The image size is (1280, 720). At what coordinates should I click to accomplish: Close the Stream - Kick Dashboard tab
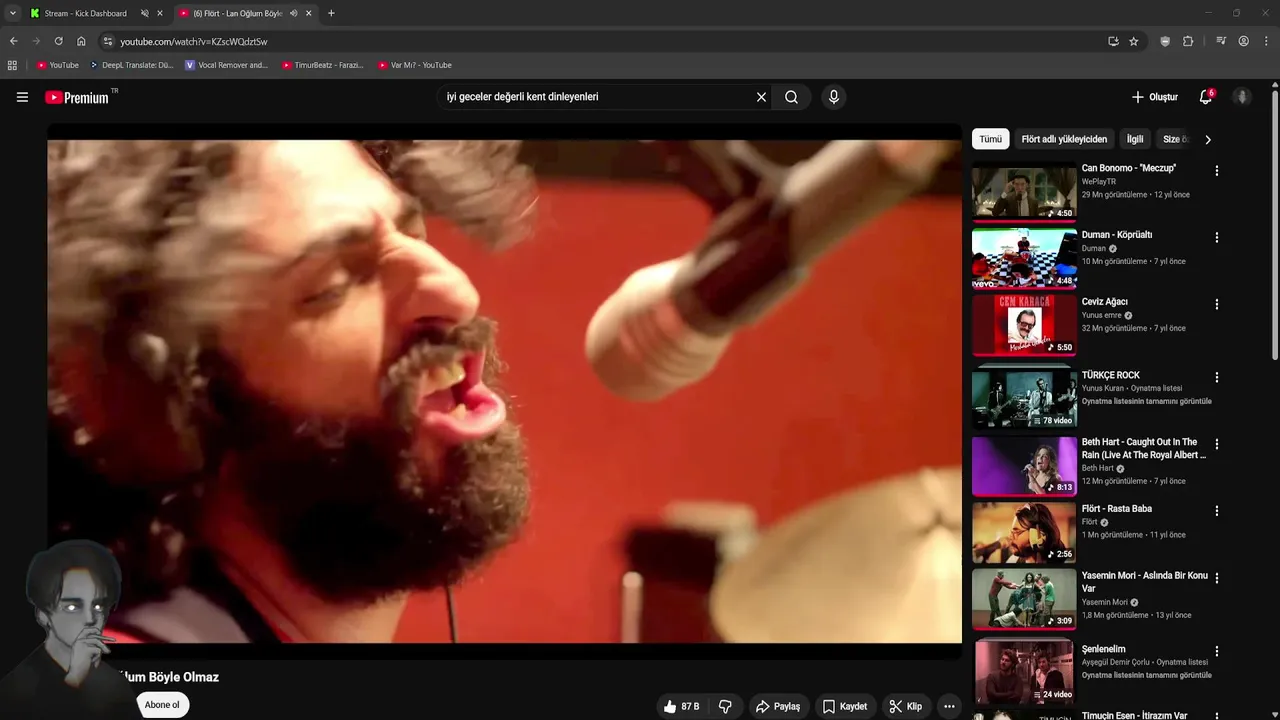[159, 13]
